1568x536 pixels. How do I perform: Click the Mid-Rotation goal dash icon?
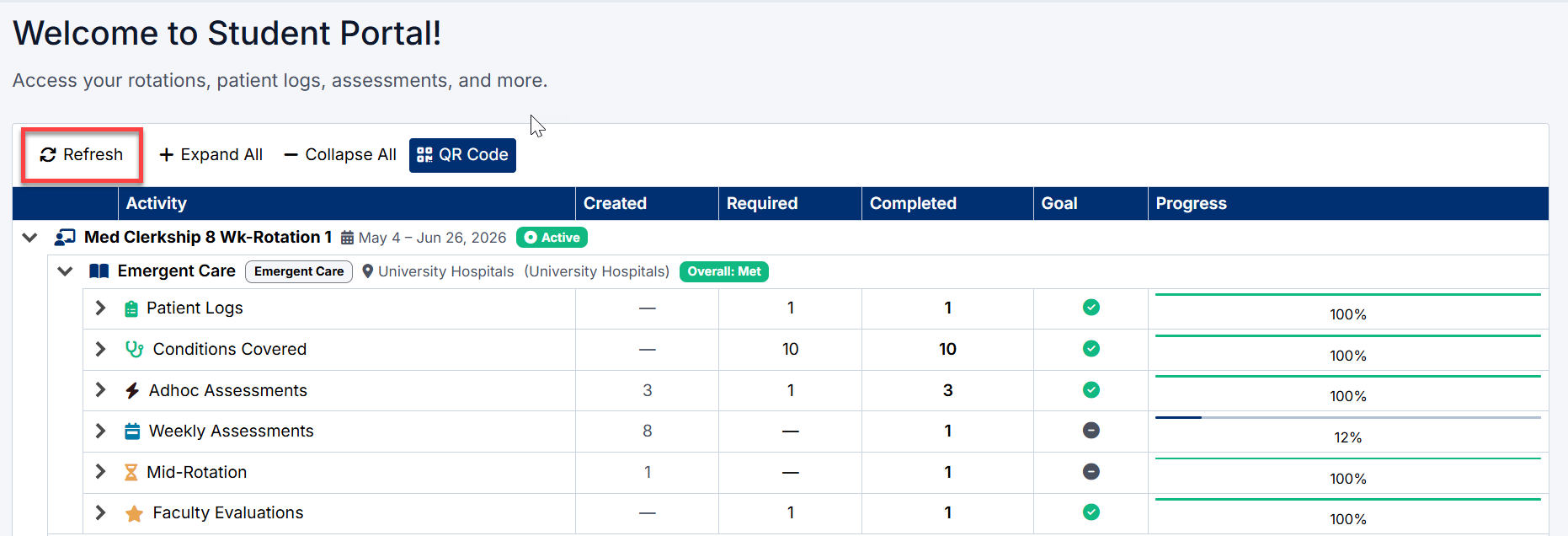click(x=1091, y=471)
